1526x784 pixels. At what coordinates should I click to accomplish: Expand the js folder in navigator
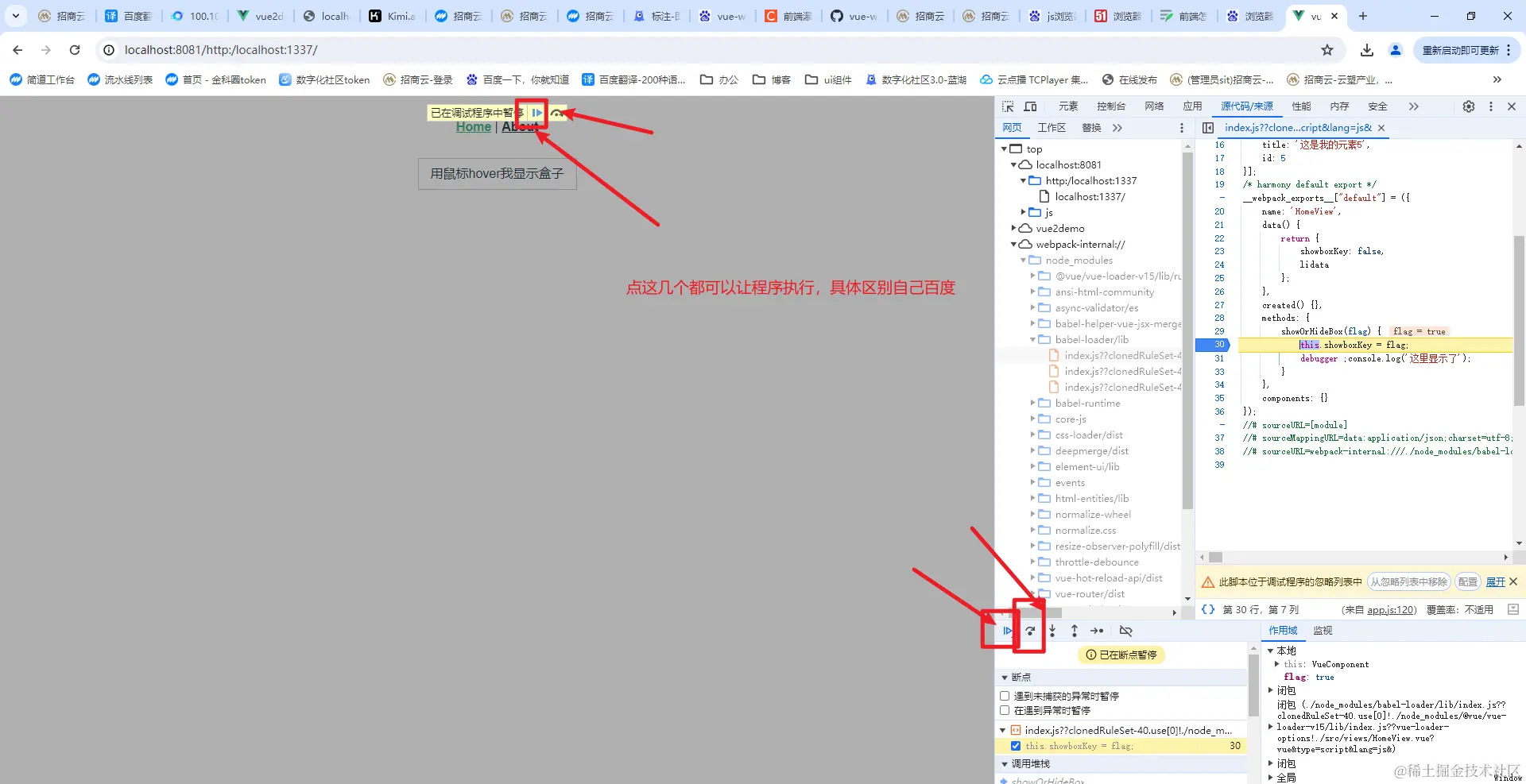point(1024,213)
